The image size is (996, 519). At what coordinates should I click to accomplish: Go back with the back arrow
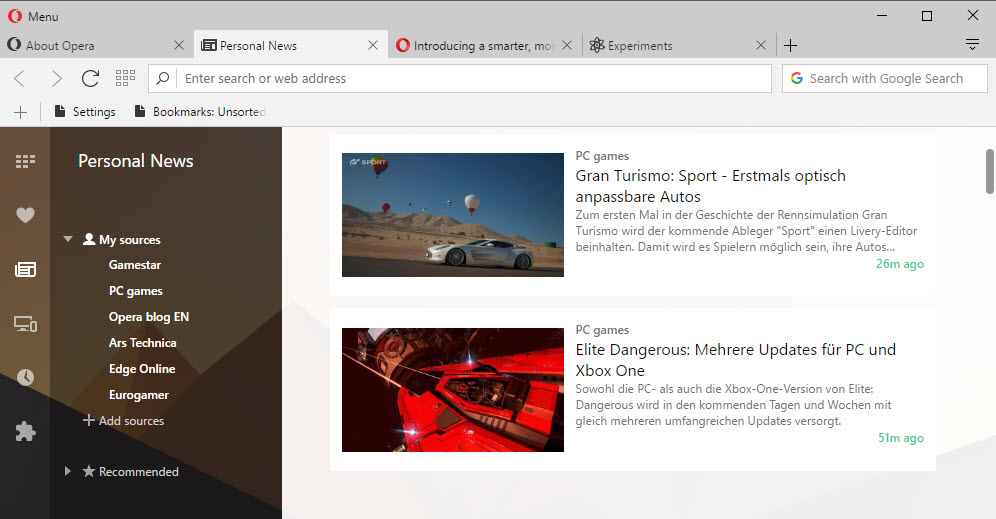click(20, 78)
